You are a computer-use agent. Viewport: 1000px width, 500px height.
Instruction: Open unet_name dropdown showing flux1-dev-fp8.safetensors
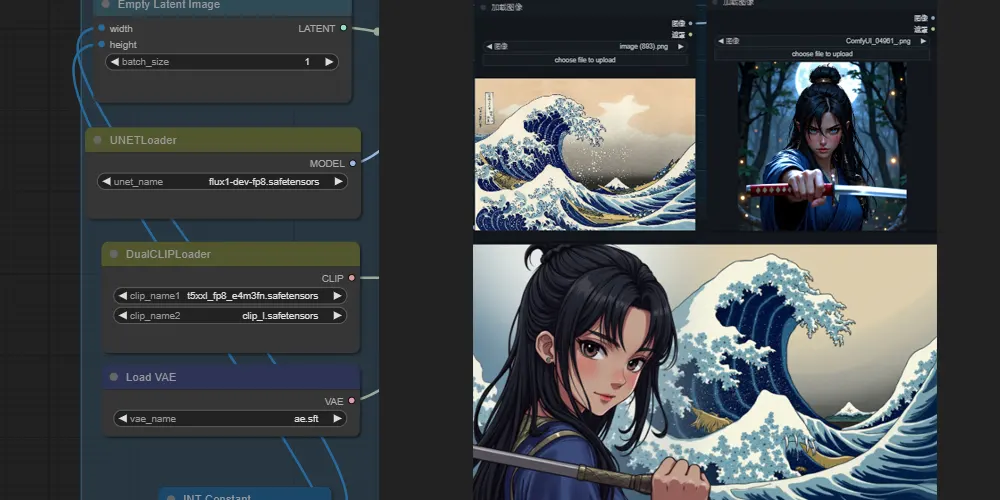(x=222, y=182)
